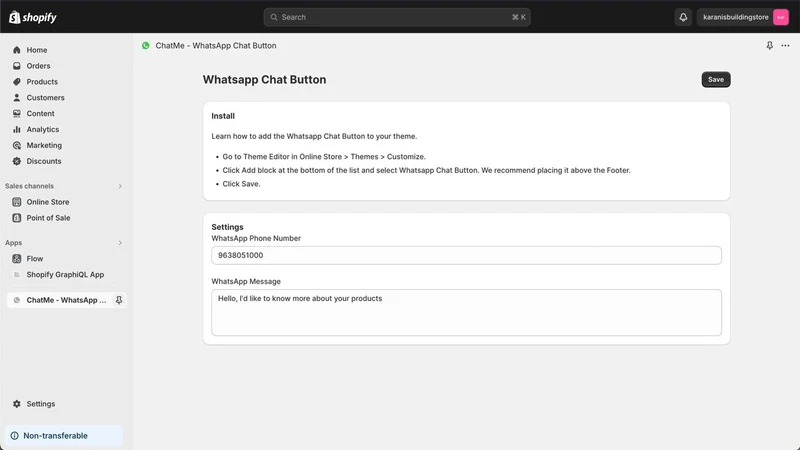
Task: Open the three-dot more actions menu
Action: click(785, 45)
